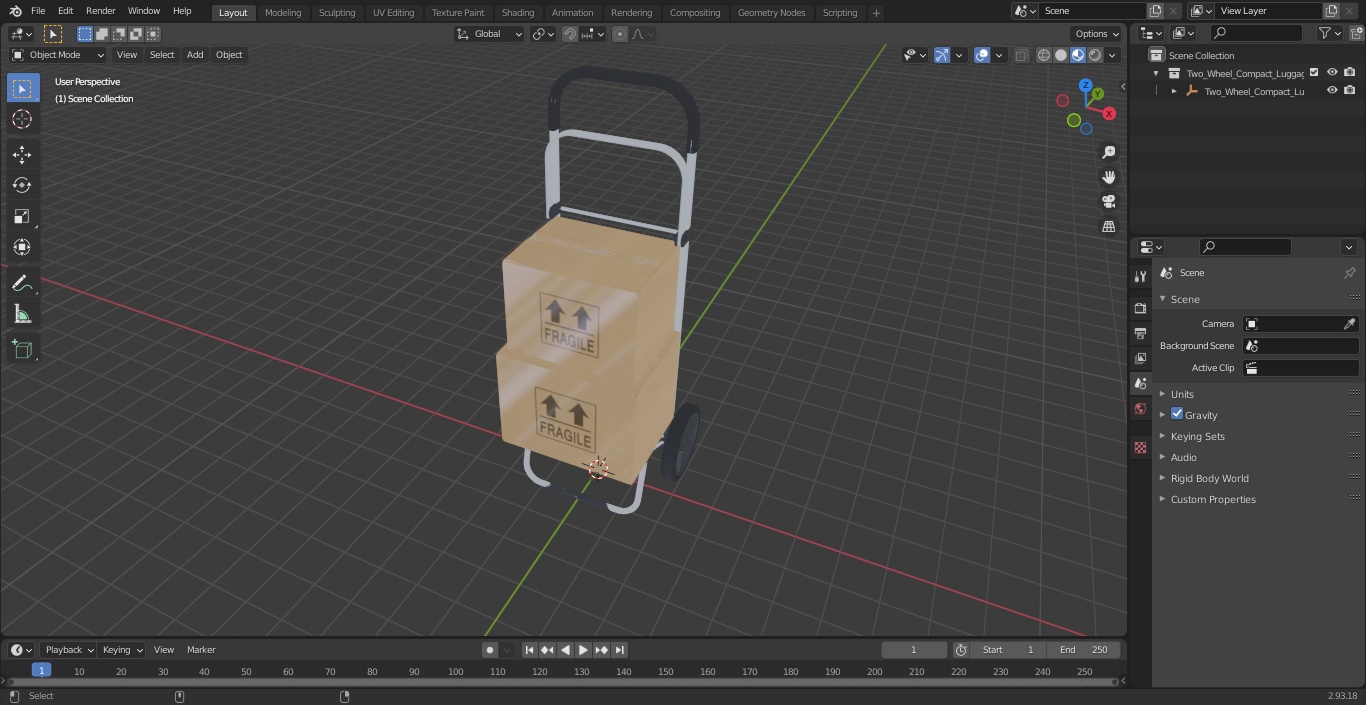Toggle viewport overlays

pos(982,55)
